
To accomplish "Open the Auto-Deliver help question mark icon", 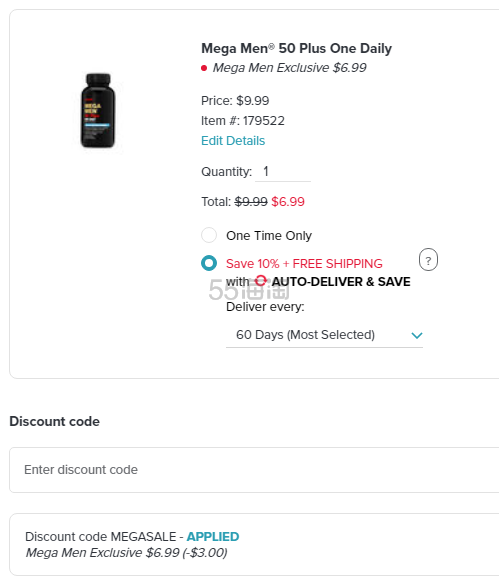I will point(428,260).
